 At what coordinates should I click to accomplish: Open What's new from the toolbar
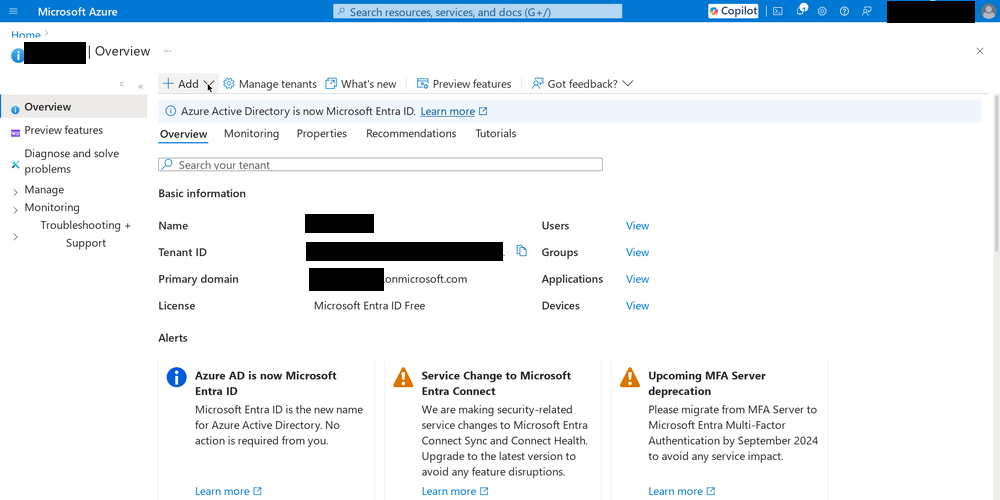(x=360, y=84)
